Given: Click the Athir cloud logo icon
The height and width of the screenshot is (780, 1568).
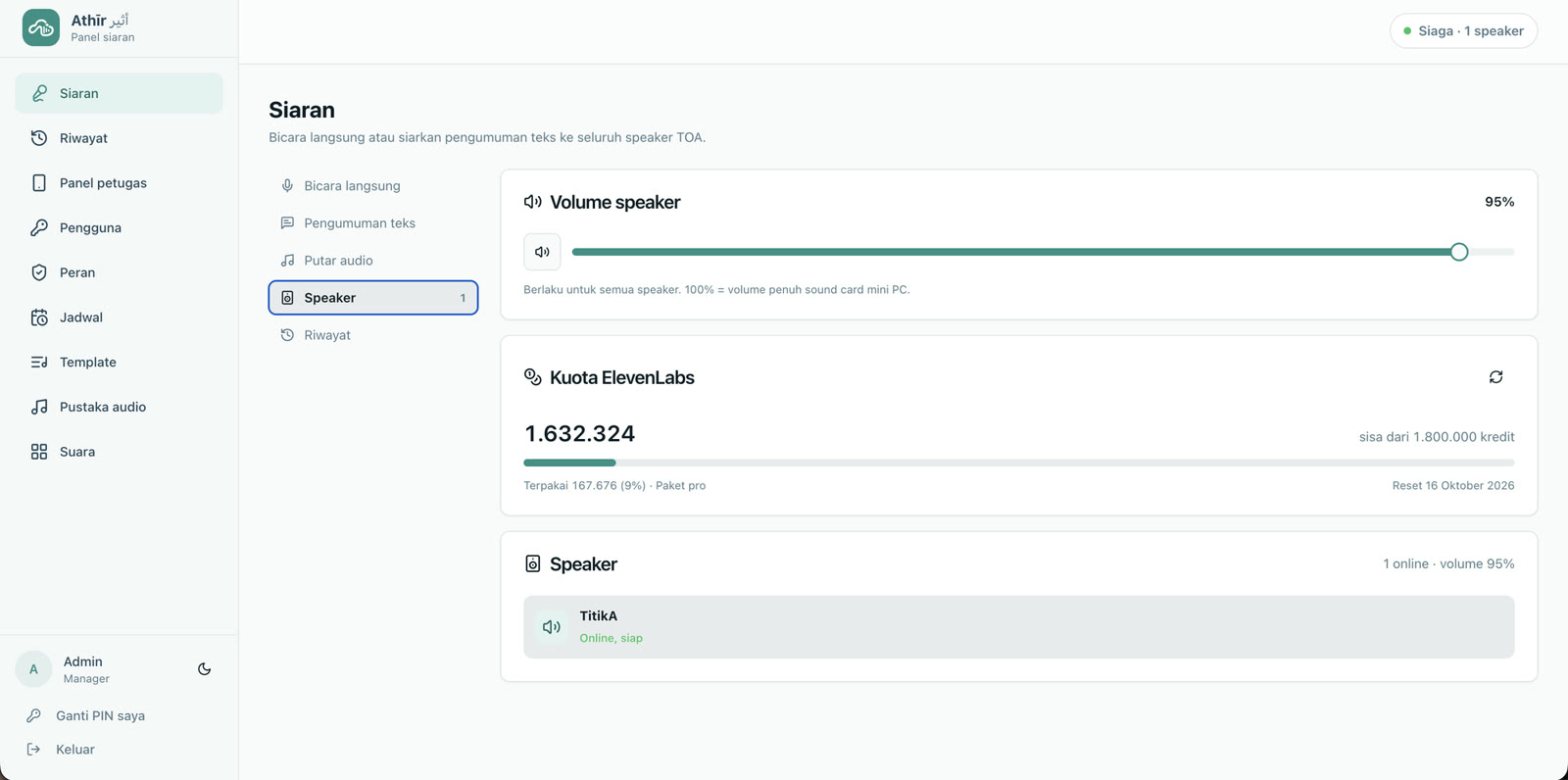Looking at the screenshot, I should [40, 27].
